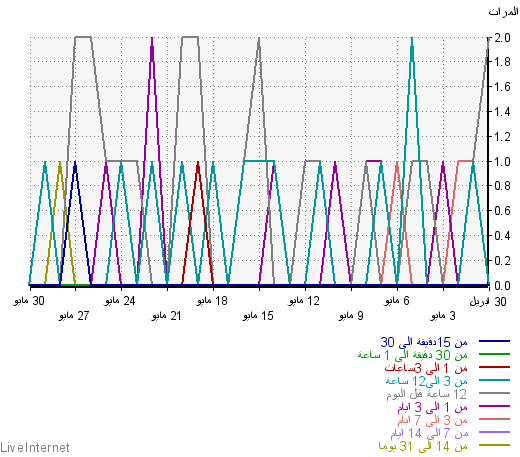This screenshot has width=520, height=457.
Task: Click the x-axis date "3 مايو"
Action: coord(442,316)
